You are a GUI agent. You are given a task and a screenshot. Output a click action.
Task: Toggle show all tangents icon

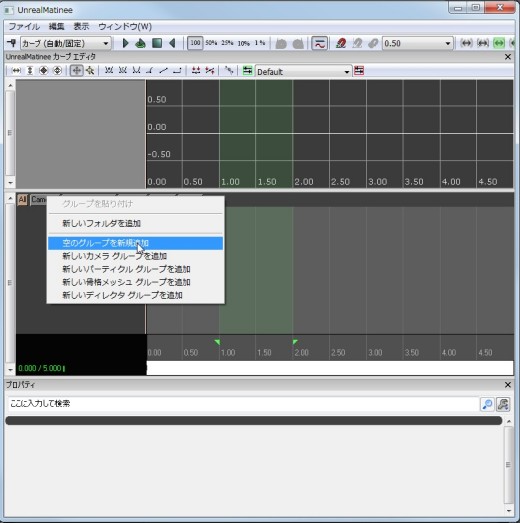click(228, 70)
